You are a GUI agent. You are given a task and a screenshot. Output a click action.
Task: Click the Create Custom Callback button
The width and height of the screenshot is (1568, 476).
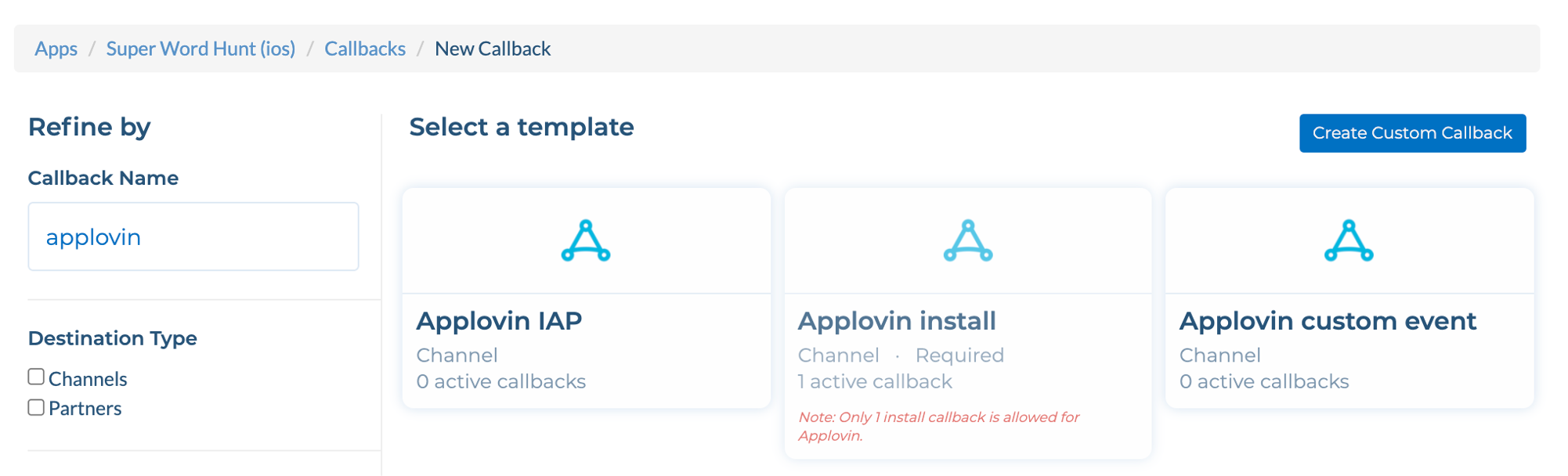pos(1412,133)
